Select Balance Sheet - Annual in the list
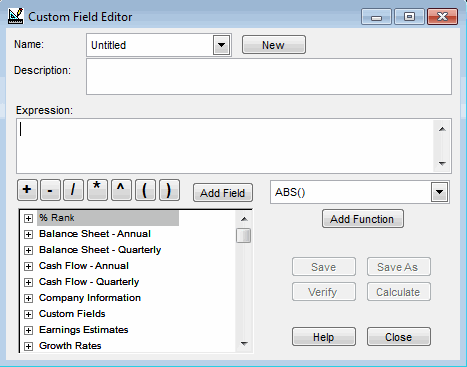467x367 pixels. [95, 234]
